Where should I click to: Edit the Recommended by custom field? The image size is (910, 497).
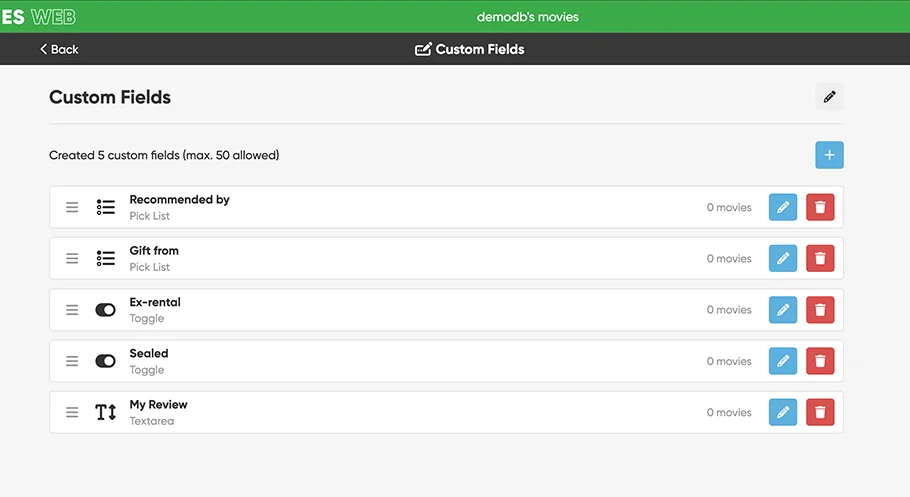(x=783, y=207)
